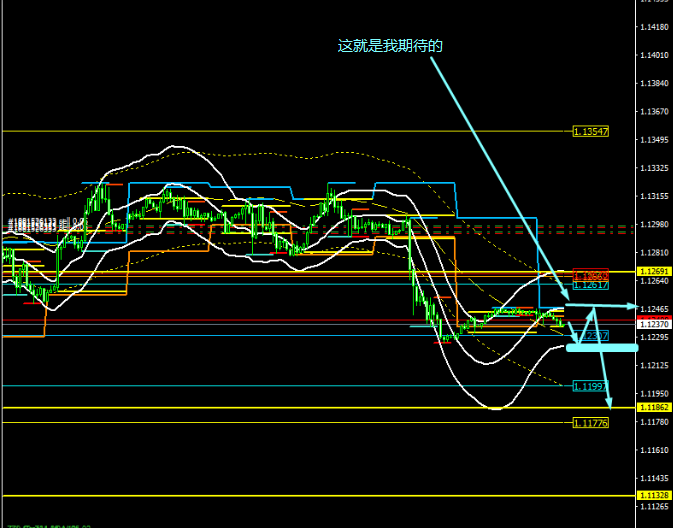Click the 1.11862 yellow axis price tag
Image resolution: width=673 pixels, height=528 pixels.
654,408
